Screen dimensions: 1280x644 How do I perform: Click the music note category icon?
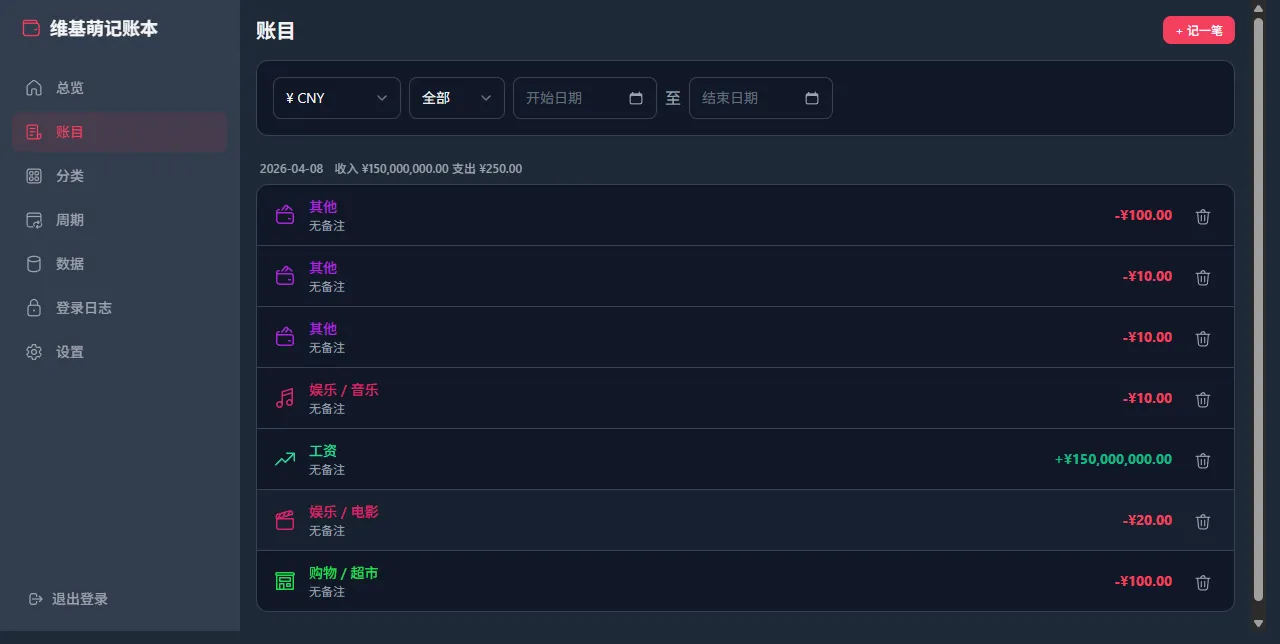coord(285,399)
